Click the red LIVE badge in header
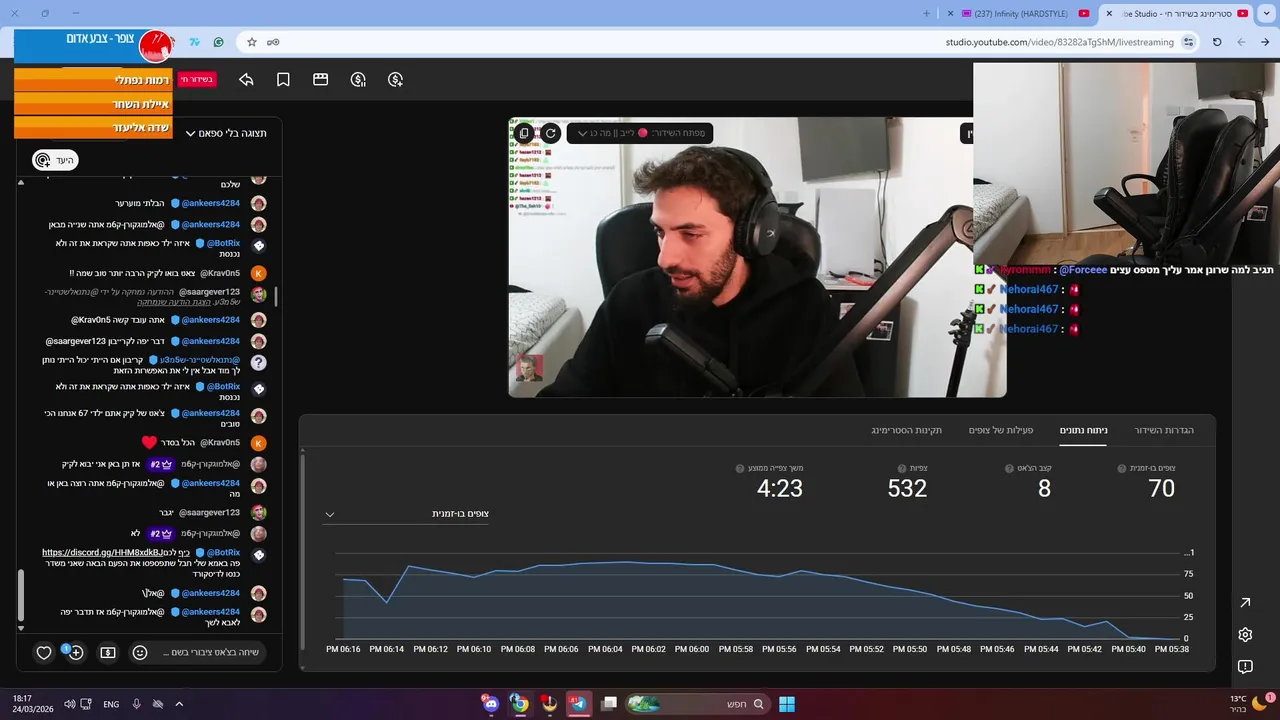This screenshot has height=720, width=1280. coord(196,79)
